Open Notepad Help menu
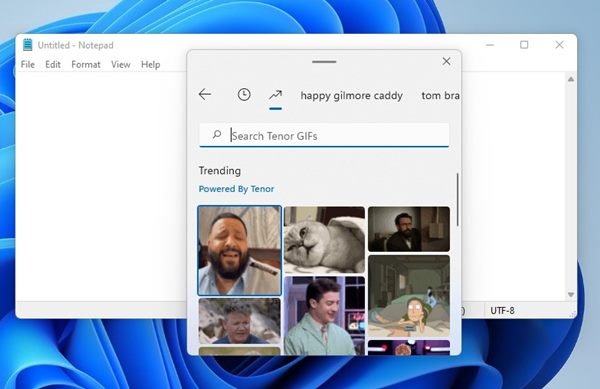600x389 pixels. point(150,65)
